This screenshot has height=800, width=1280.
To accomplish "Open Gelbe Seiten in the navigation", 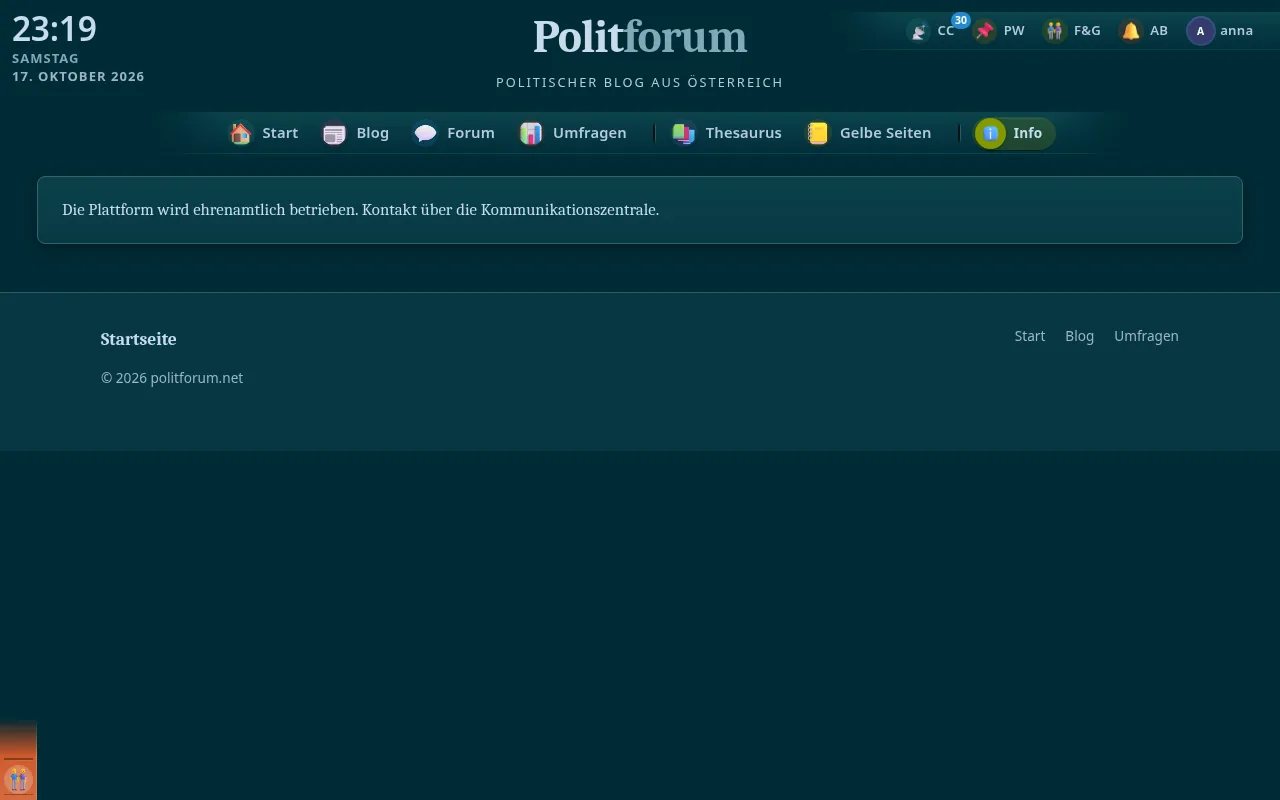I will pos(869,133).
